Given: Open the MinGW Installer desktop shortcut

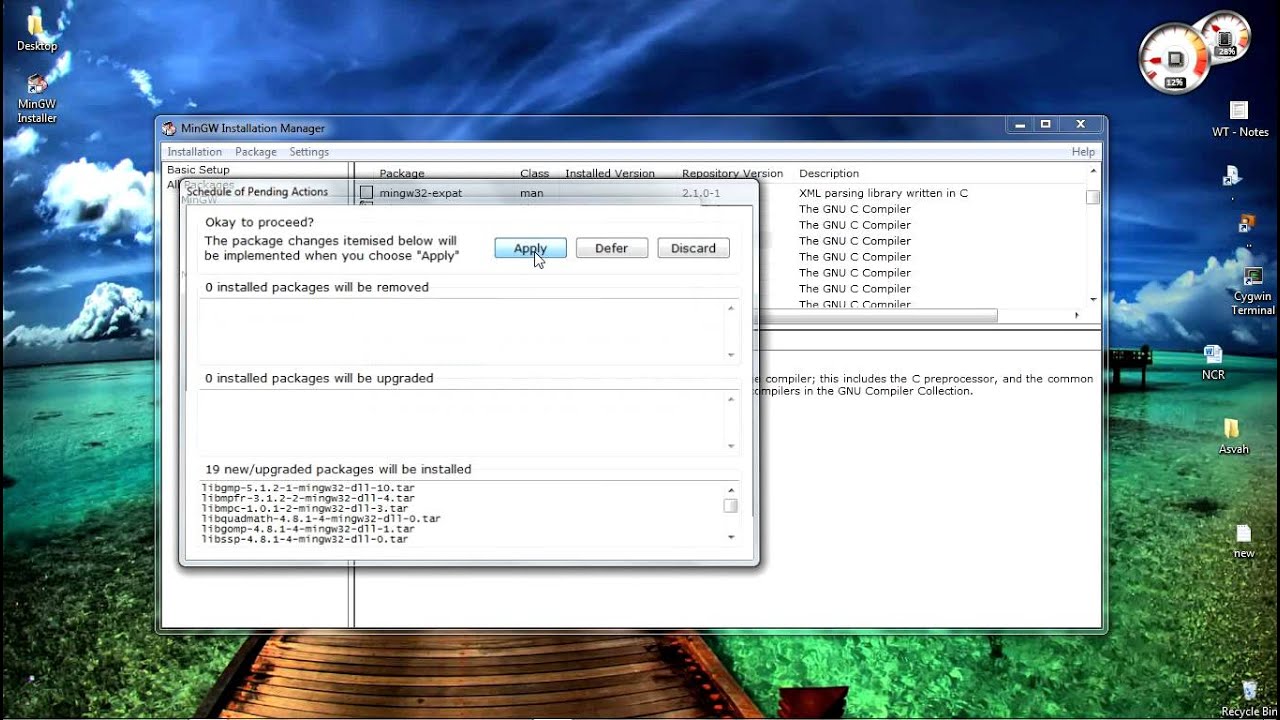Looking at the screenshot, I should pos(37,98).
